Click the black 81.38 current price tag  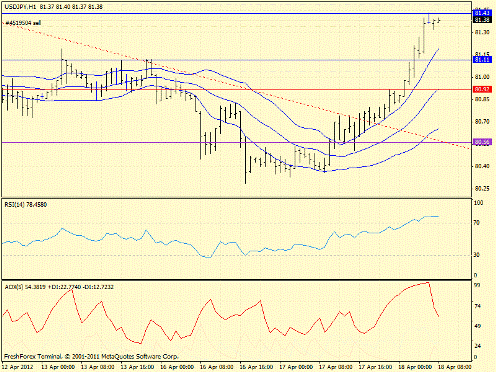click(x=482, y=20)
